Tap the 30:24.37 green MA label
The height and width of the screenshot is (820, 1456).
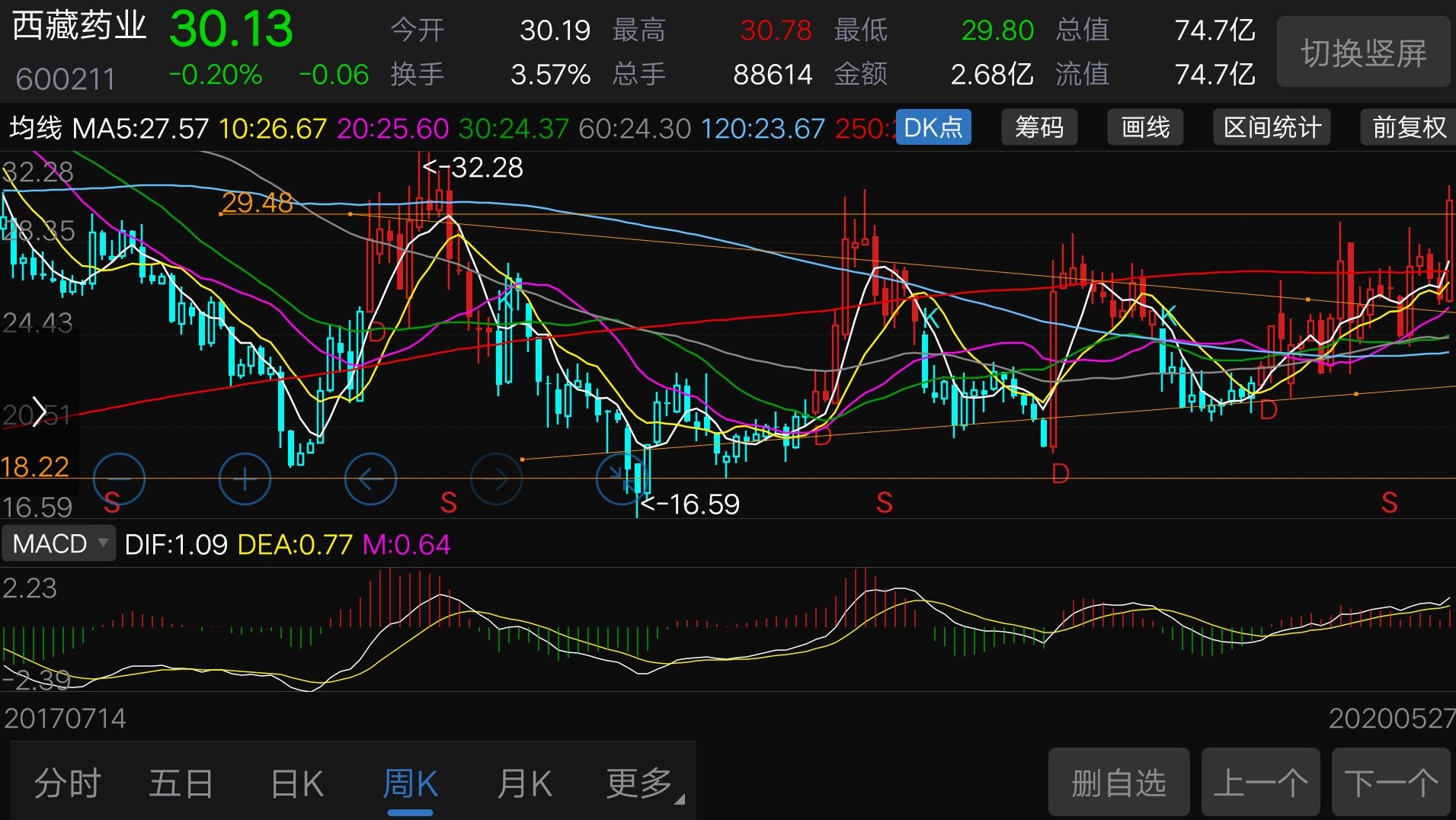tap(514, 128)
